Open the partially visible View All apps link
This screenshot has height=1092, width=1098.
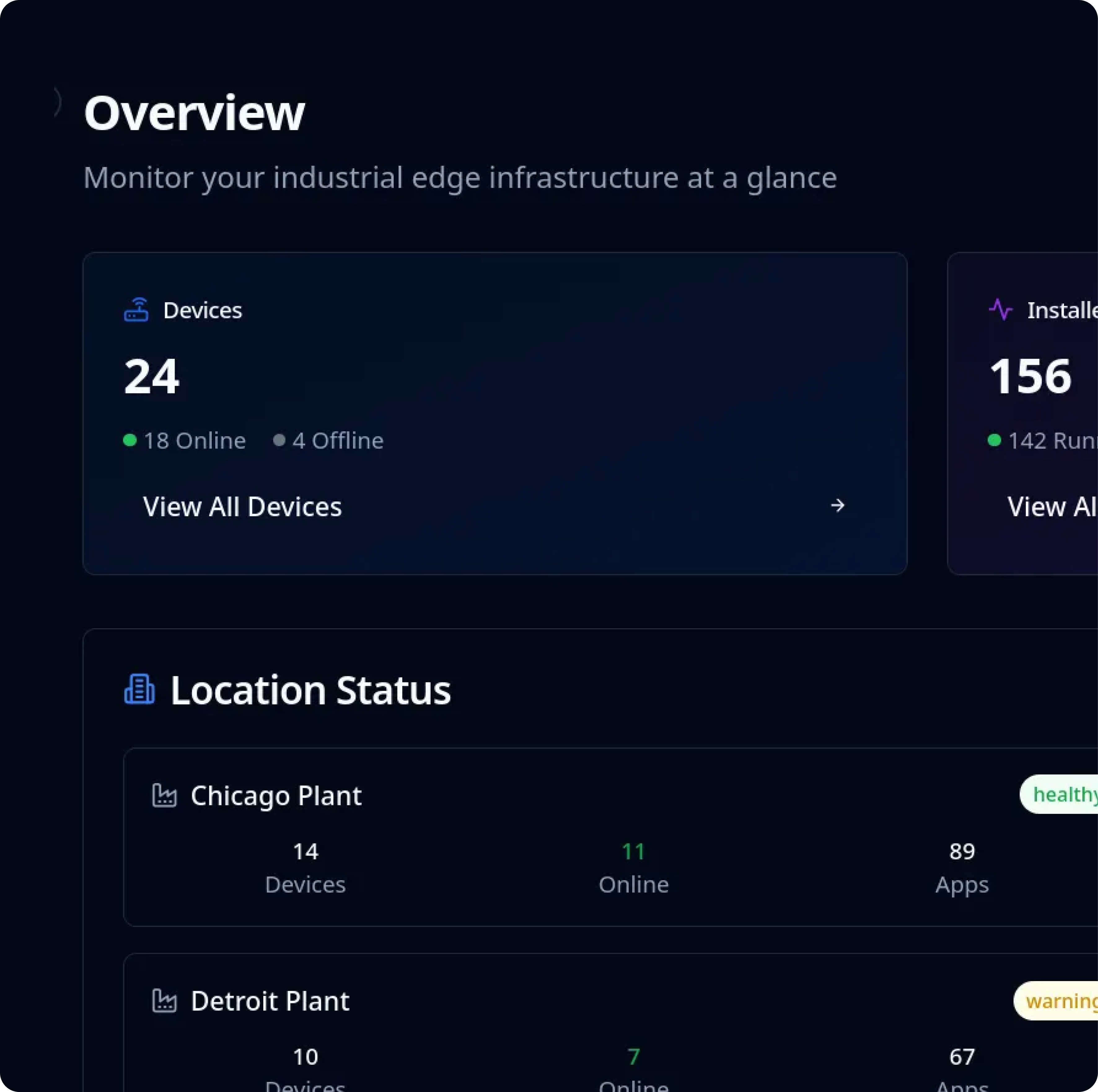click(1051, 507)
